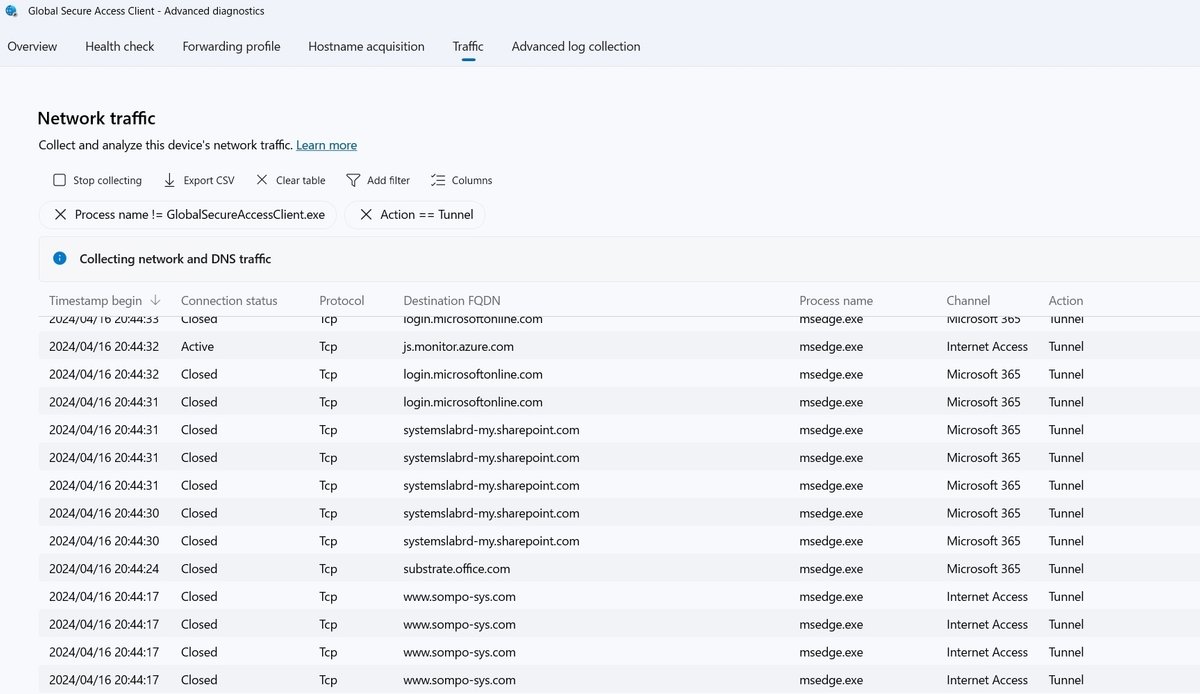The height and width of the screenshot is (694, 1200).
Task: Click the Add filter funnel icon
Action: click(x=353, y=180)
